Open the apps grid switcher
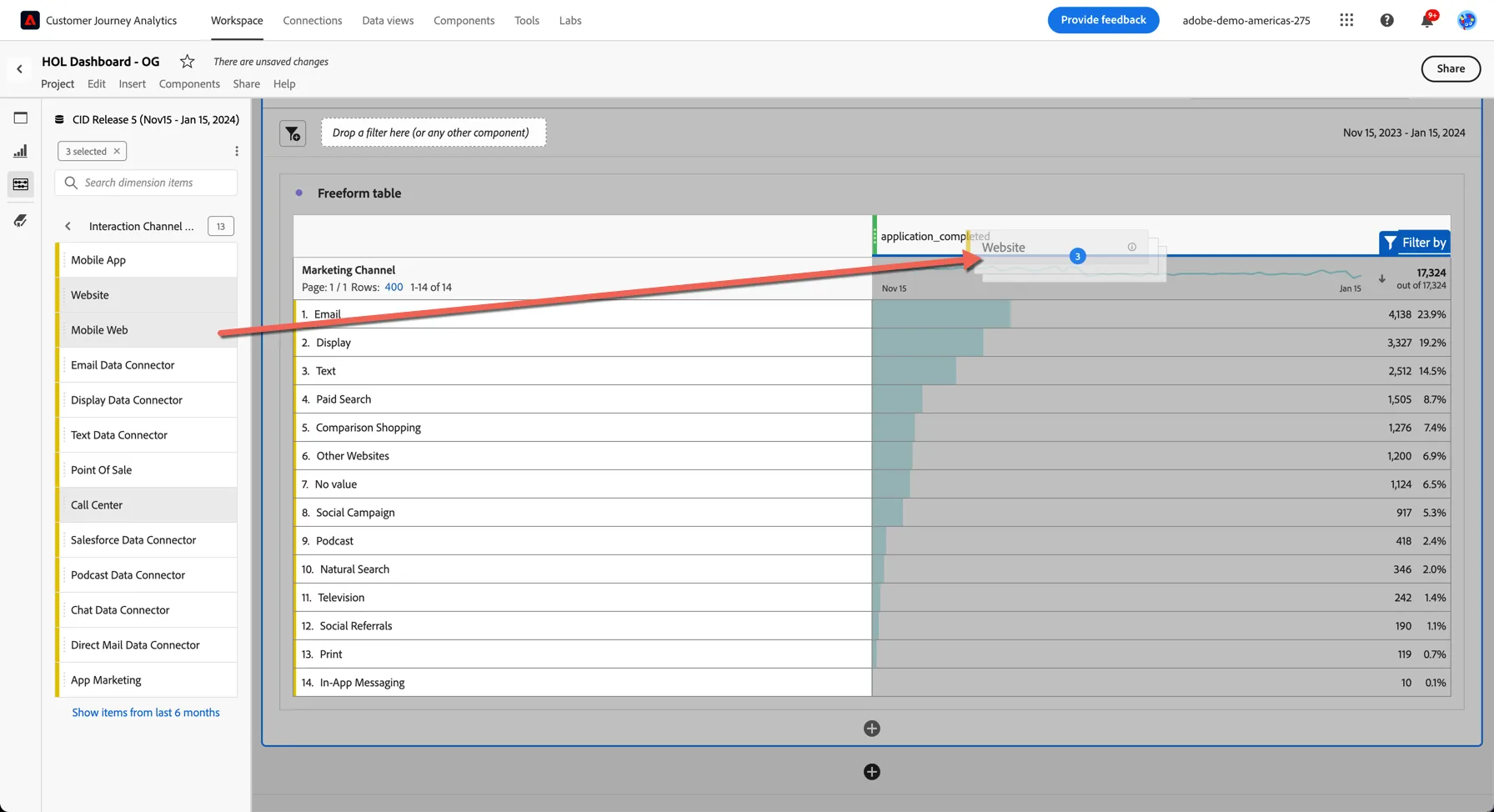The image size is (1494, 812). click(1346, 20)
